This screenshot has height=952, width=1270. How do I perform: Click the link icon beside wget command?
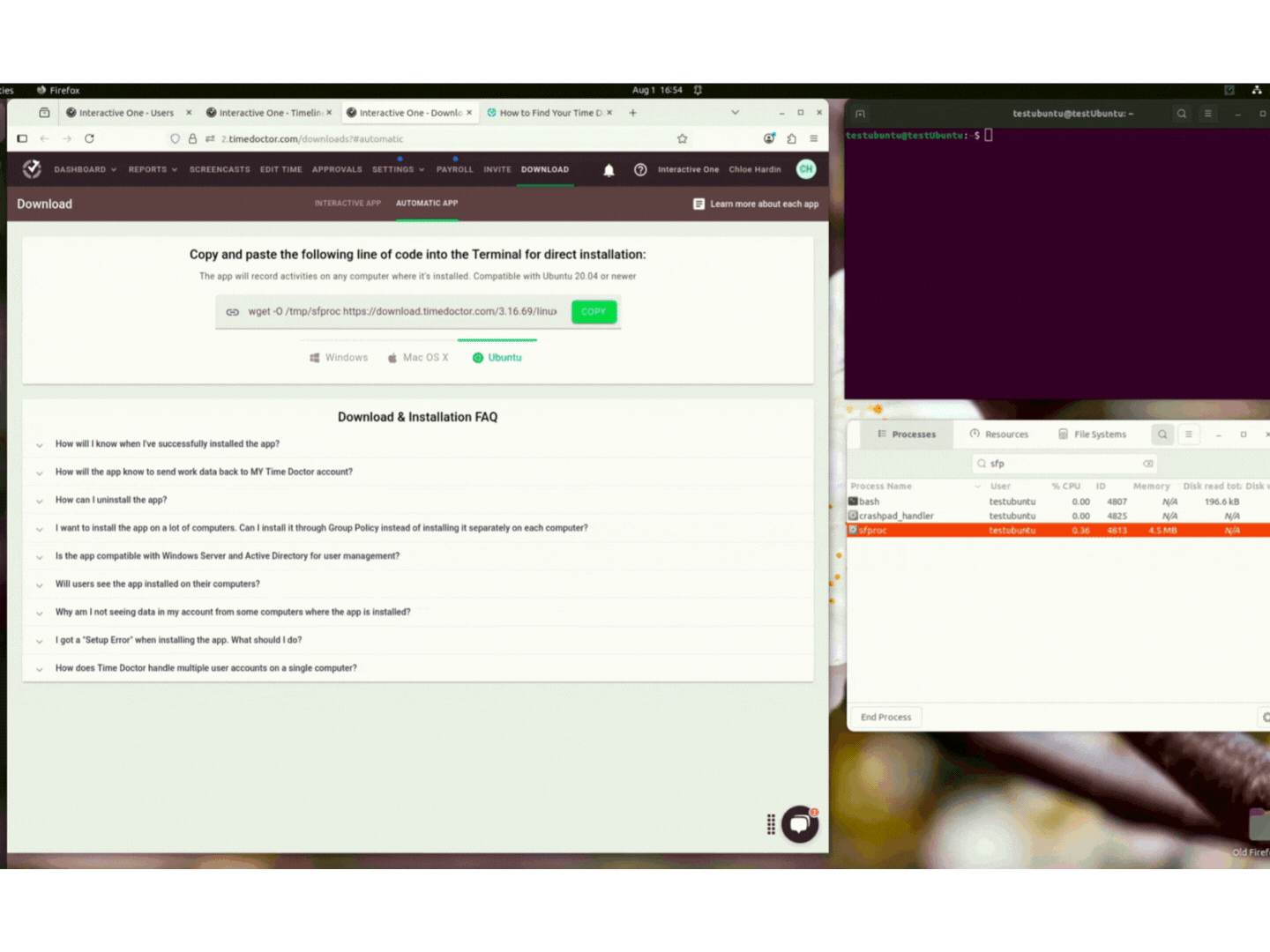tap(233, 312)
